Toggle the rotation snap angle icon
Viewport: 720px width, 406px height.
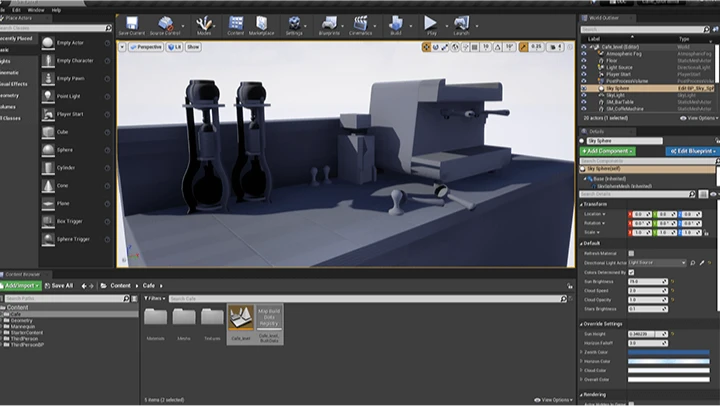pyautogui.click(x=498, y=47)
